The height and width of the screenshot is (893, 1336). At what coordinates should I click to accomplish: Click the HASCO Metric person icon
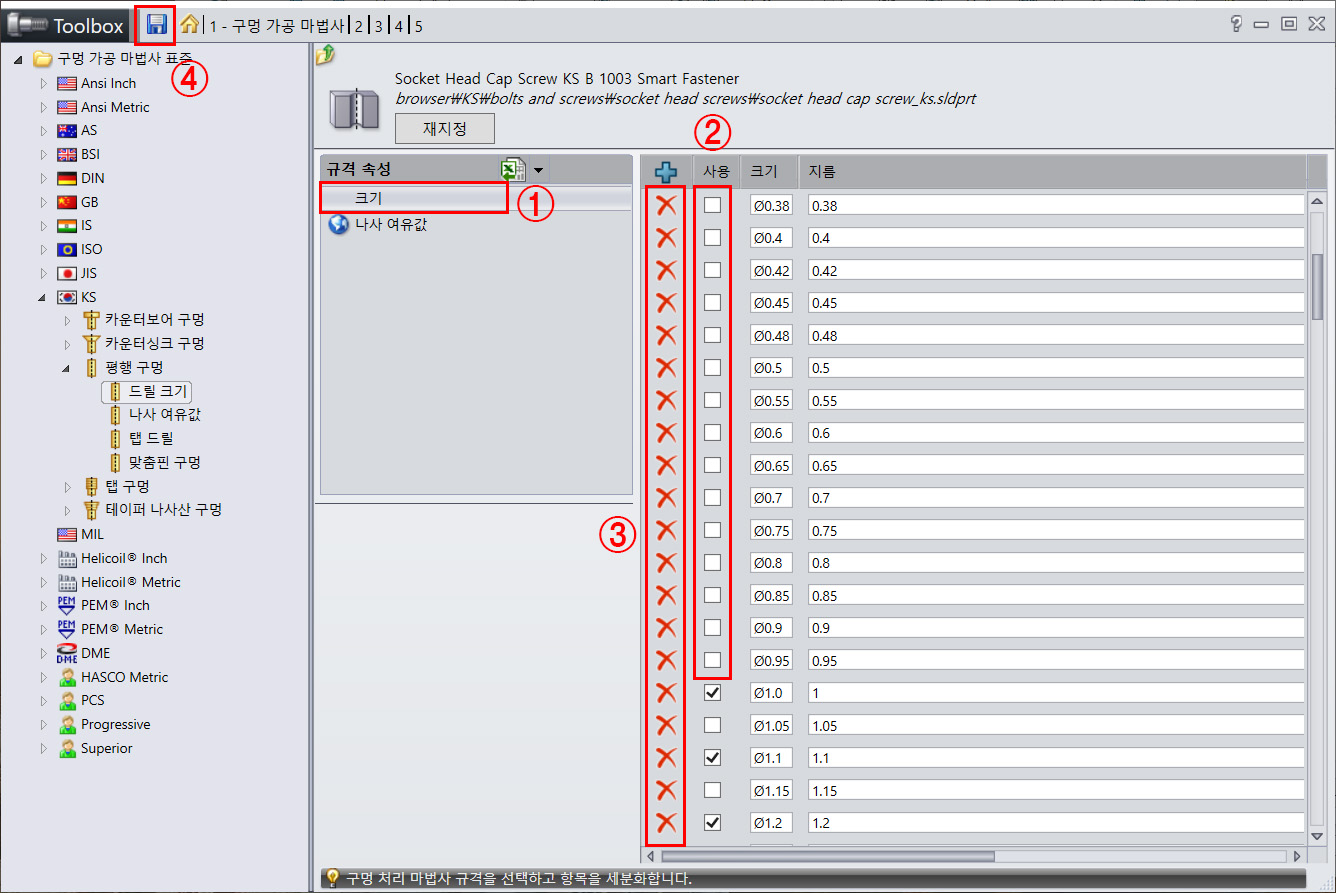(67, 677)
